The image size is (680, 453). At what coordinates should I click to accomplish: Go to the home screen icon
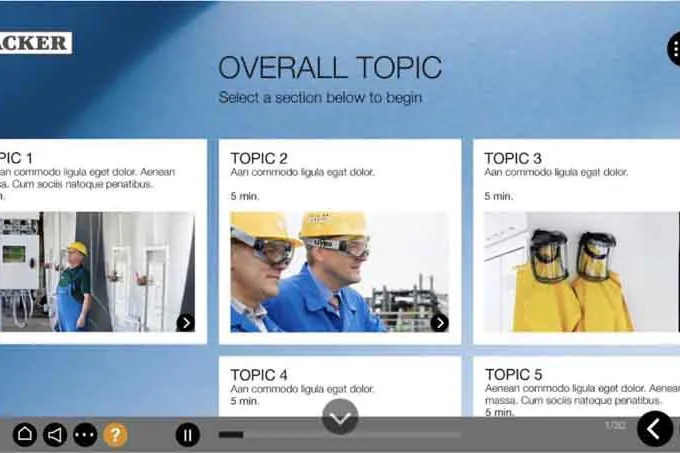[24, 434]
